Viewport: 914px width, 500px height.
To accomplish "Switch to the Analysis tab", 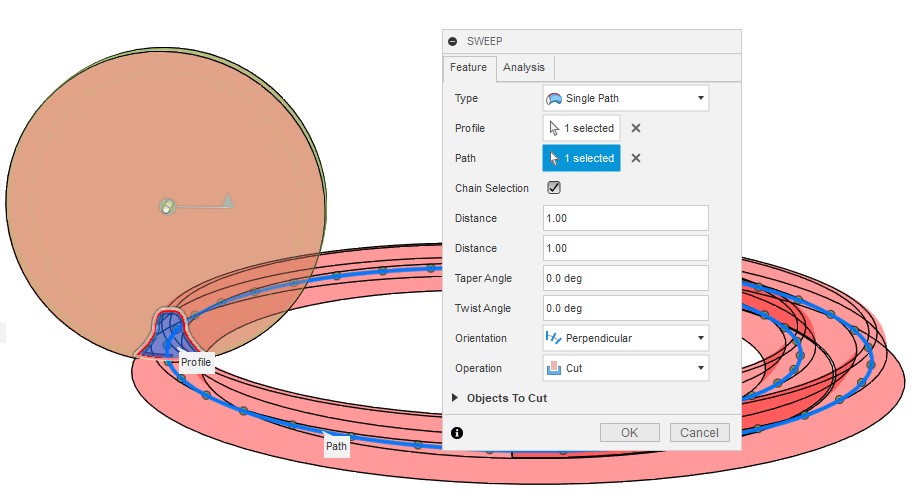I will pos(524,67).
